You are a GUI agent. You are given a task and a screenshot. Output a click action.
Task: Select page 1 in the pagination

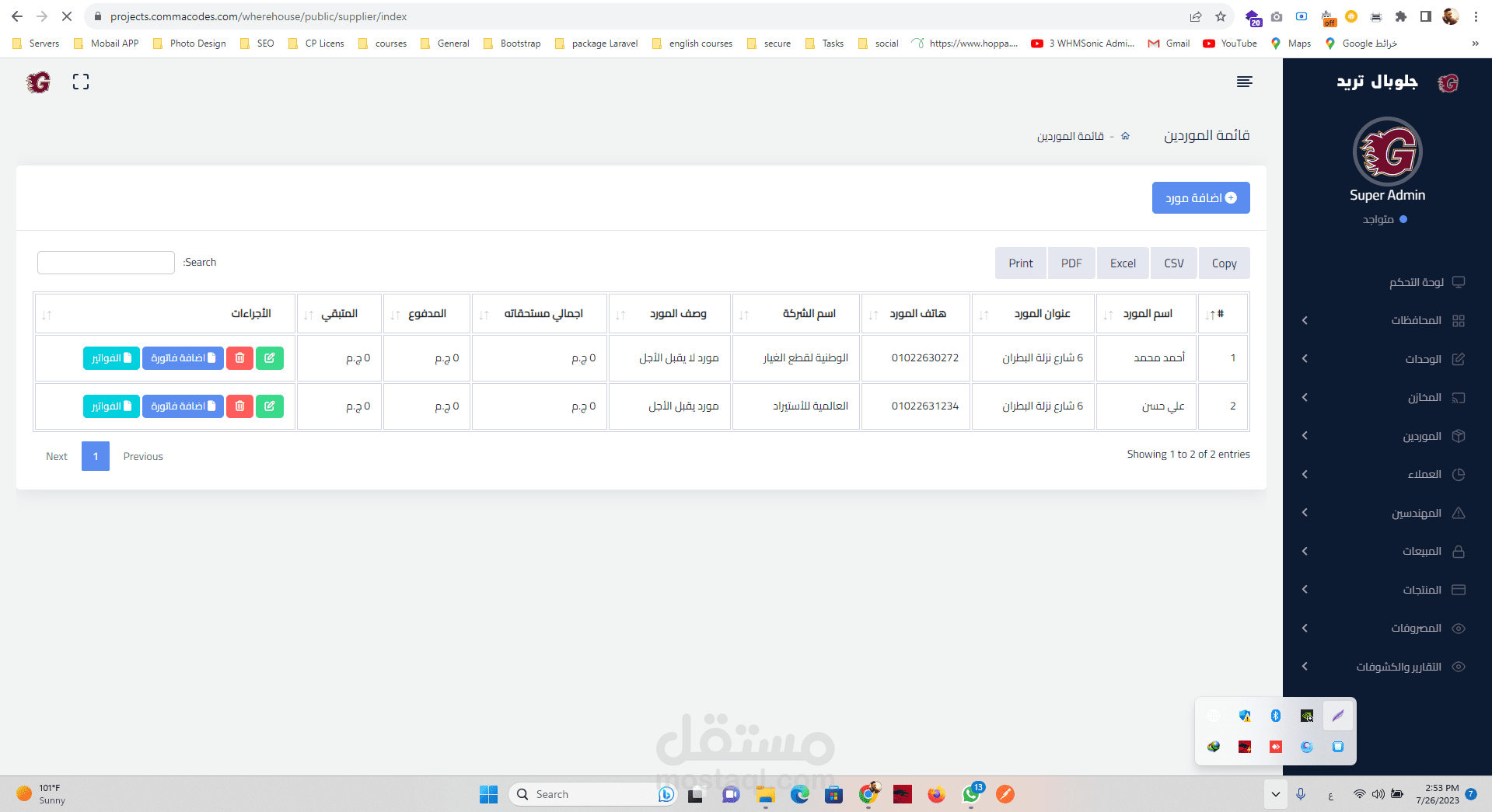(x=96, y=456)
